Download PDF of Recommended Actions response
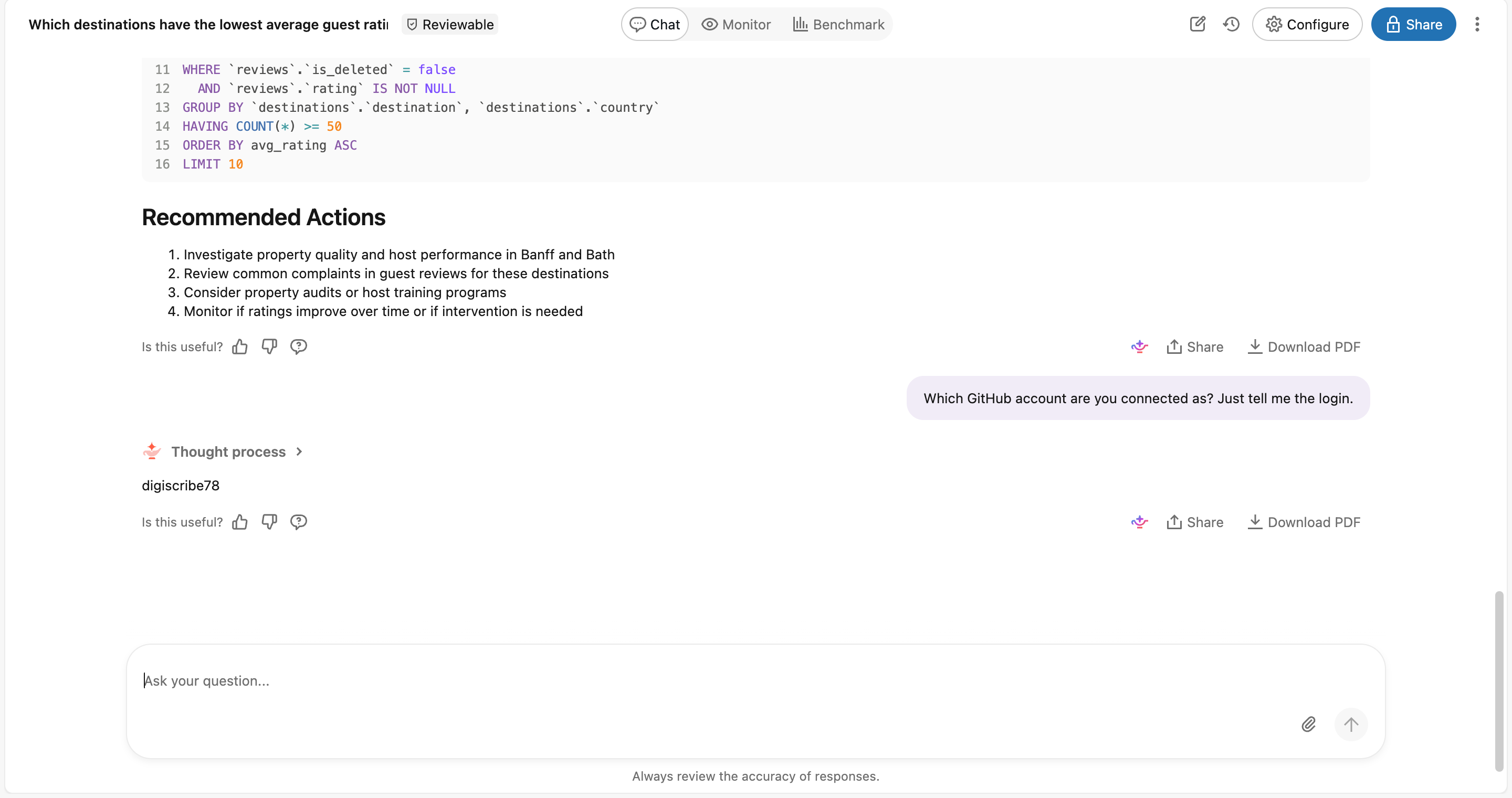This screenshot has height=798, width=1512. pyautogui.click(x=1303, y=347)
